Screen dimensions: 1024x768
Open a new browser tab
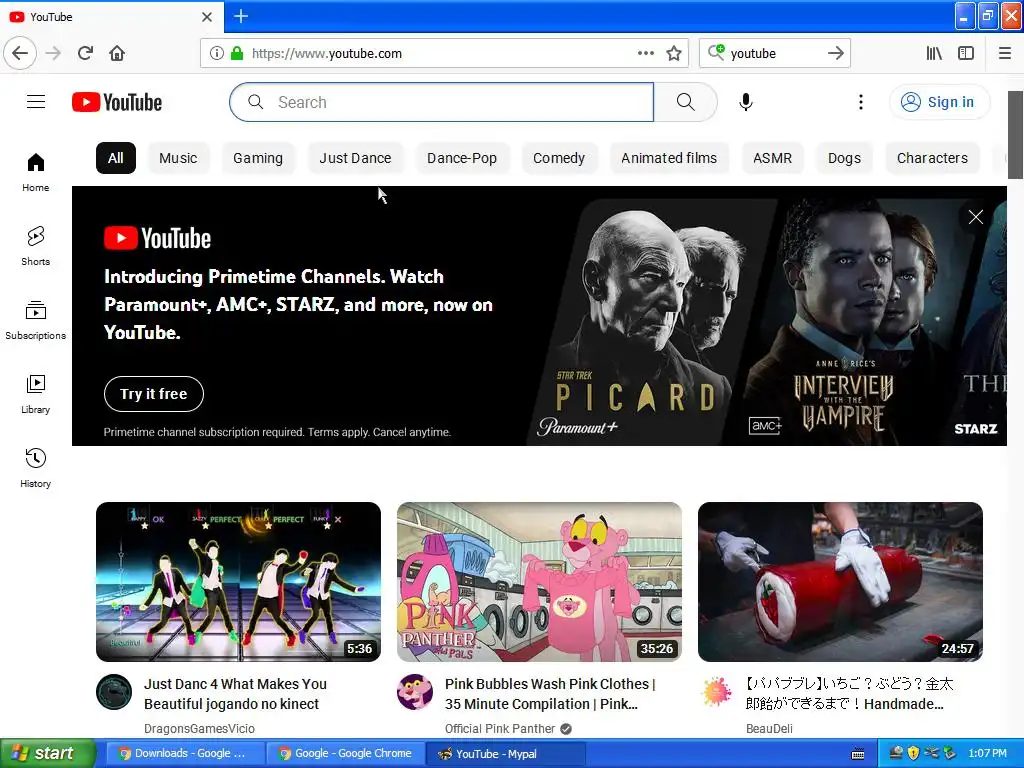240,16
